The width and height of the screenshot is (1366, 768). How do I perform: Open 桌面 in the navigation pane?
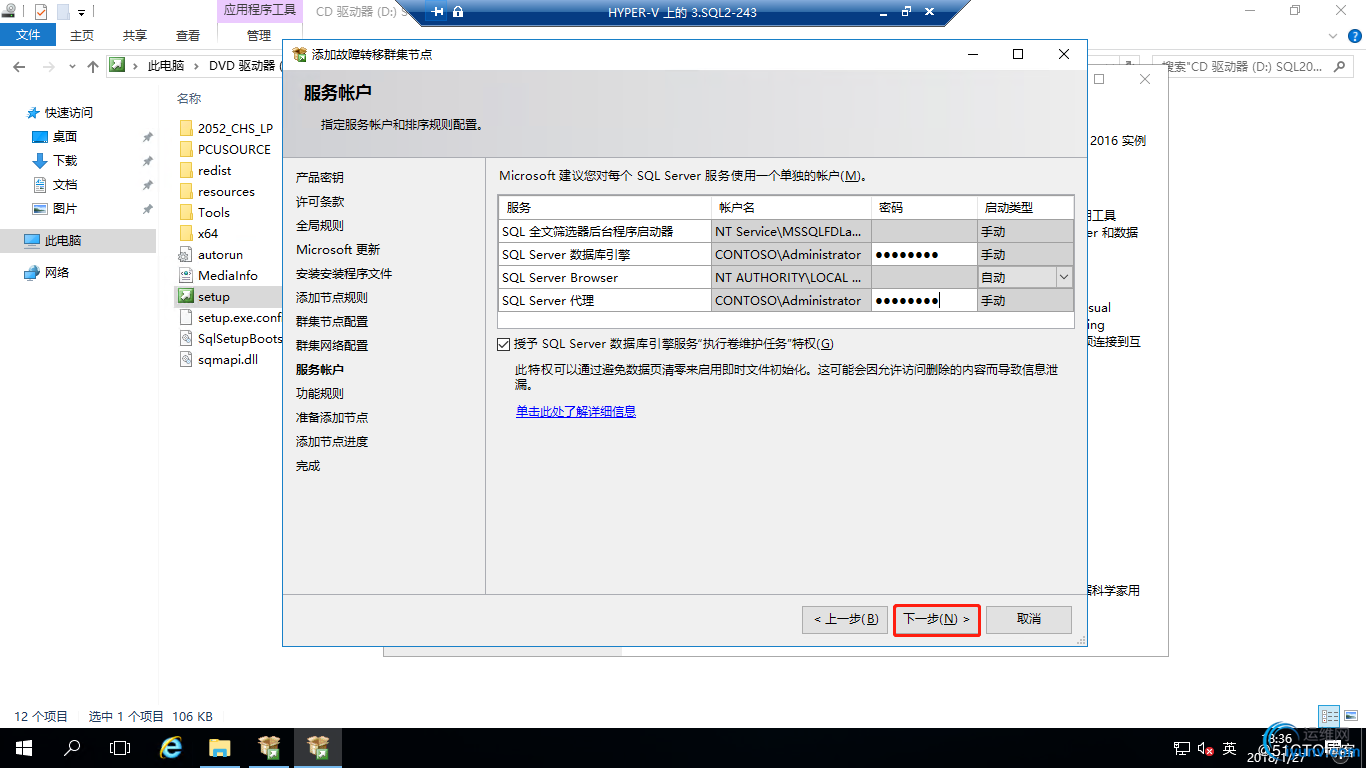(x=65, y=137)
